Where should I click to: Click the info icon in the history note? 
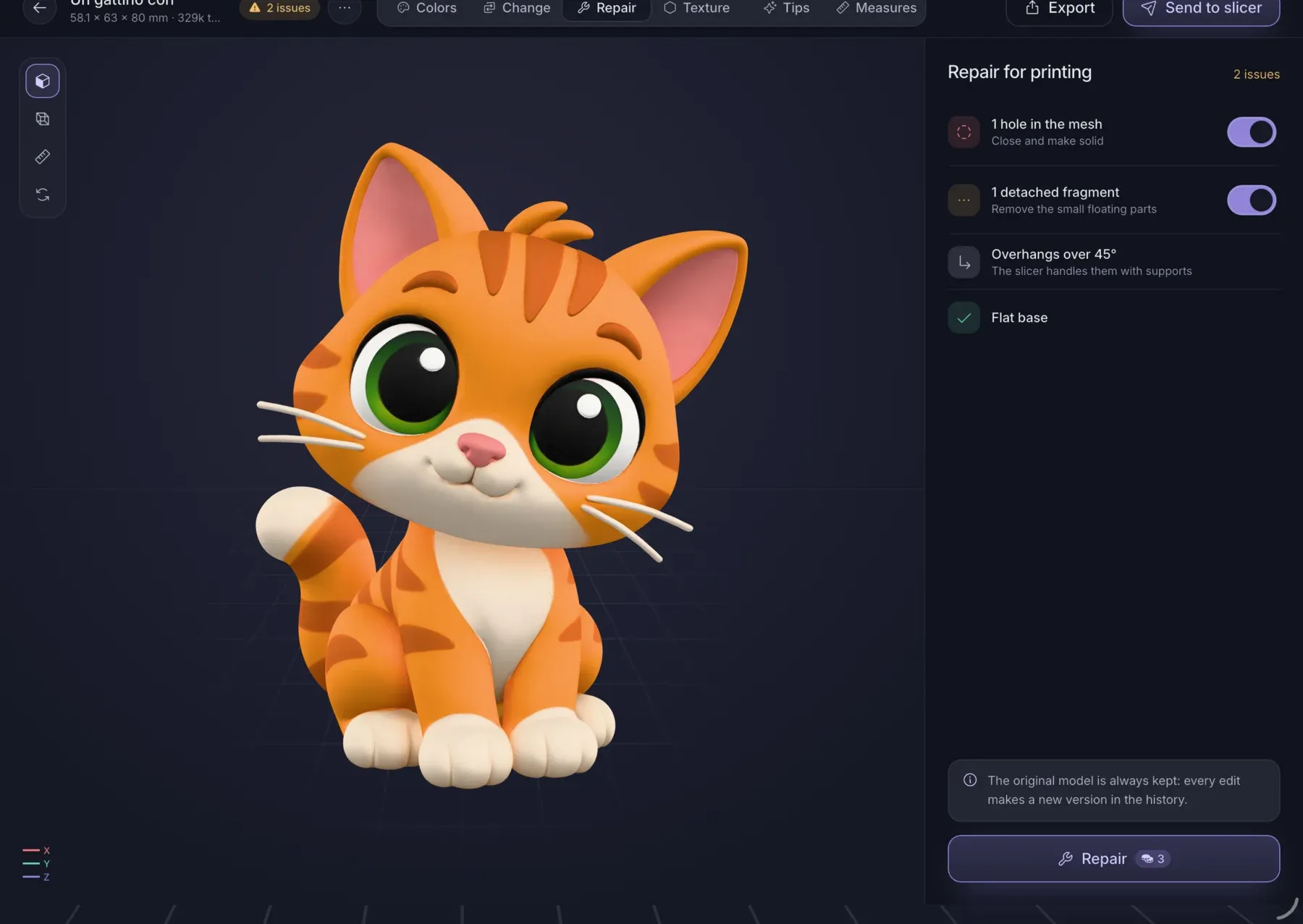point(970,780)
